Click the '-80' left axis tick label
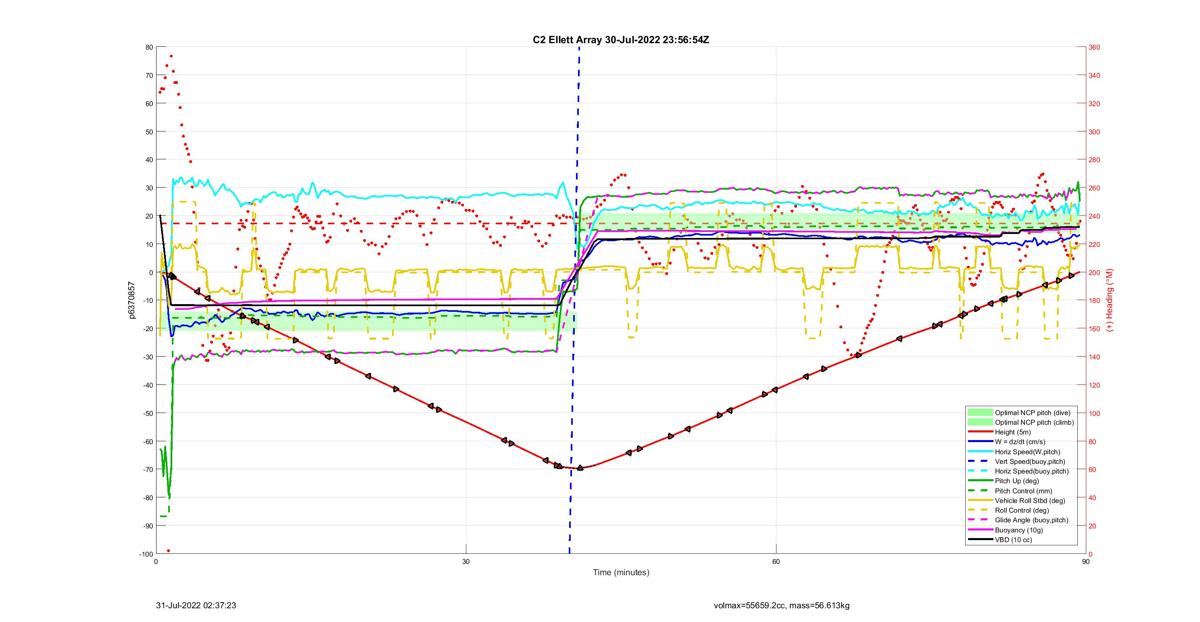 (x=146, y=497)
